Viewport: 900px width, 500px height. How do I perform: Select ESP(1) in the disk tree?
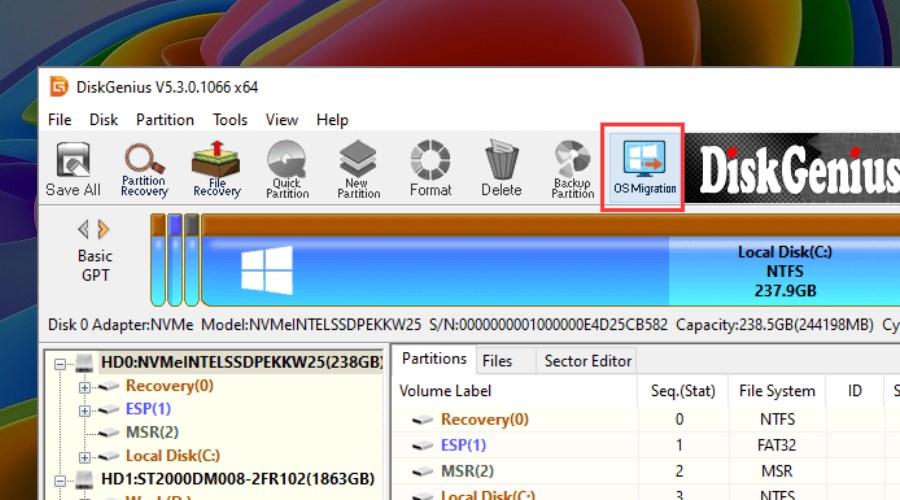[148, 409]
